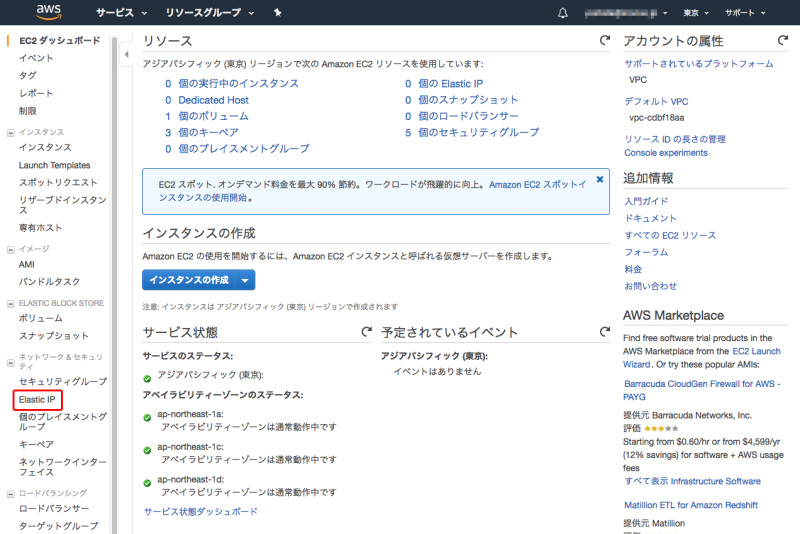Open イベント in the sidebar

point(36,58)
